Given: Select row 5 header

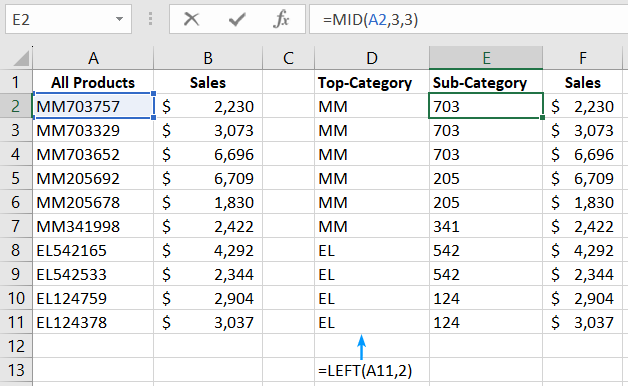Looking at the screenshot, I should [16, 178].
